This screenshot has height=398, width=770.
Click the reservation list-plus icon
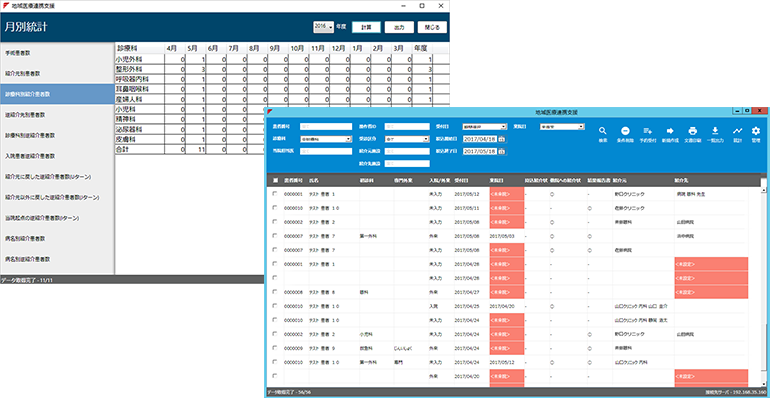pyautogui.click(x=647, y=131)
